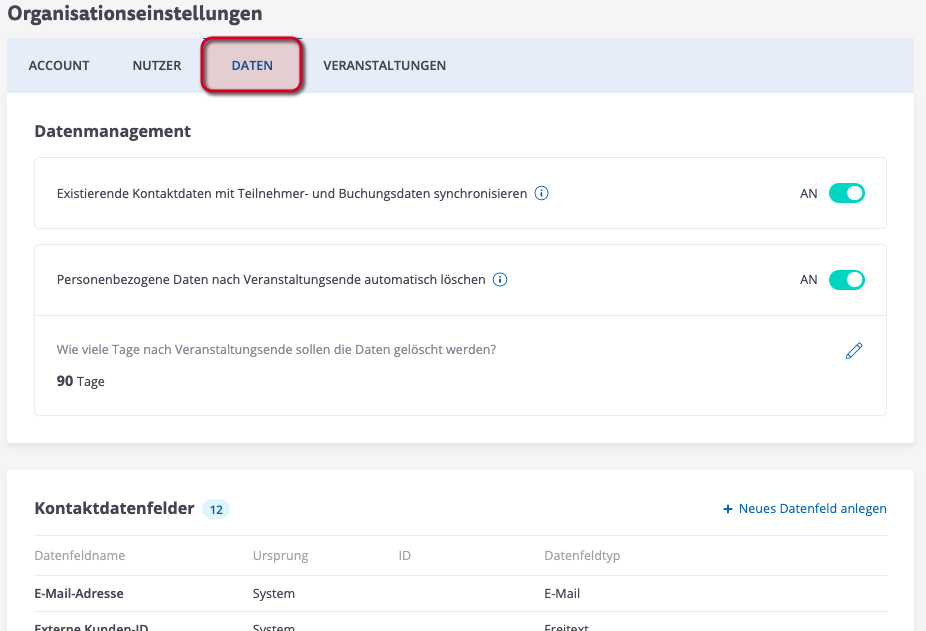The height and width of the screenshot is (631, 926).
Task: Disable Kontaktdaten synchronisieren toggle
Action: [x=846, y=194]
